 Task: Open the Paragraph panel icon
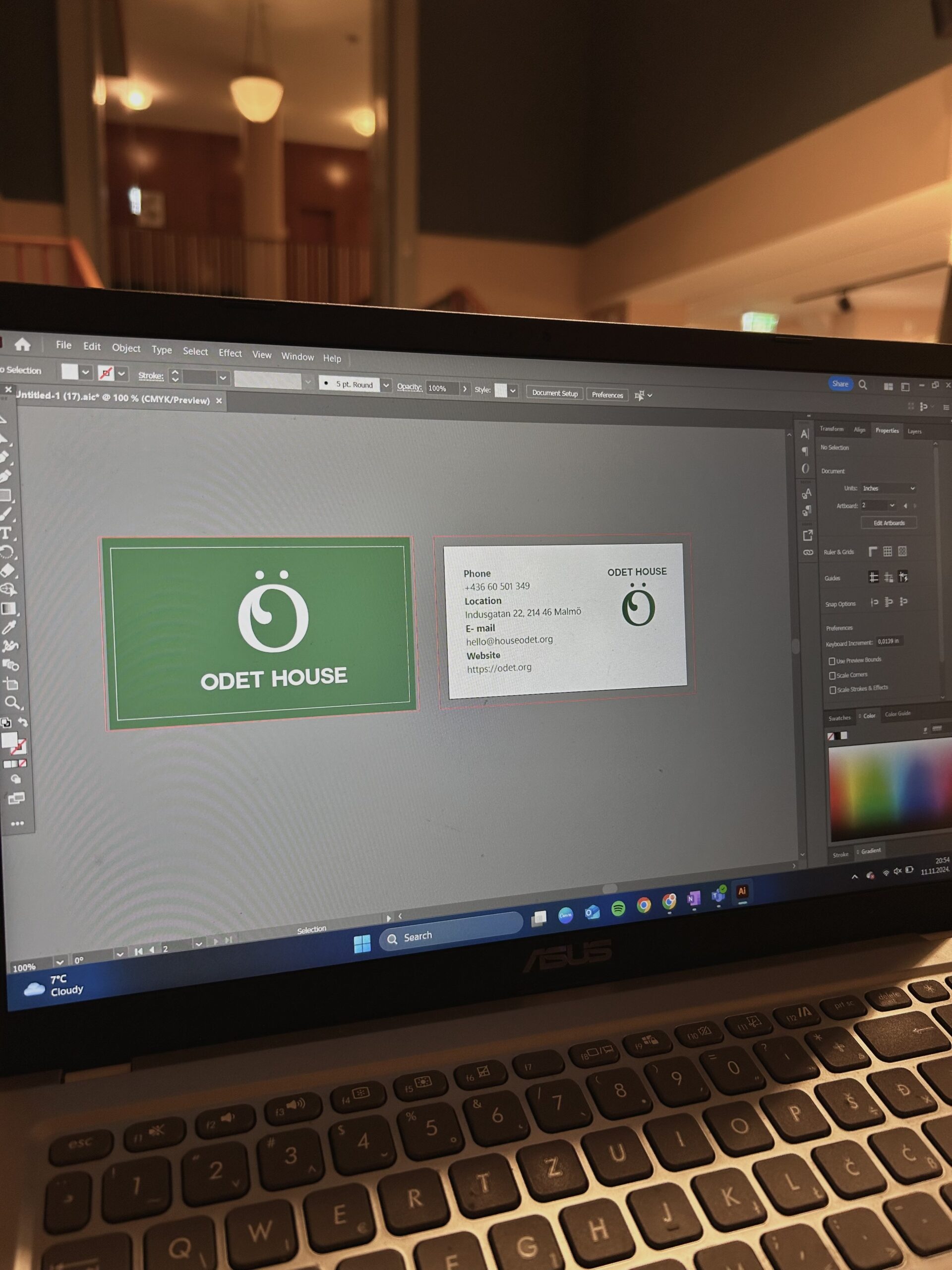coord(805,450)
